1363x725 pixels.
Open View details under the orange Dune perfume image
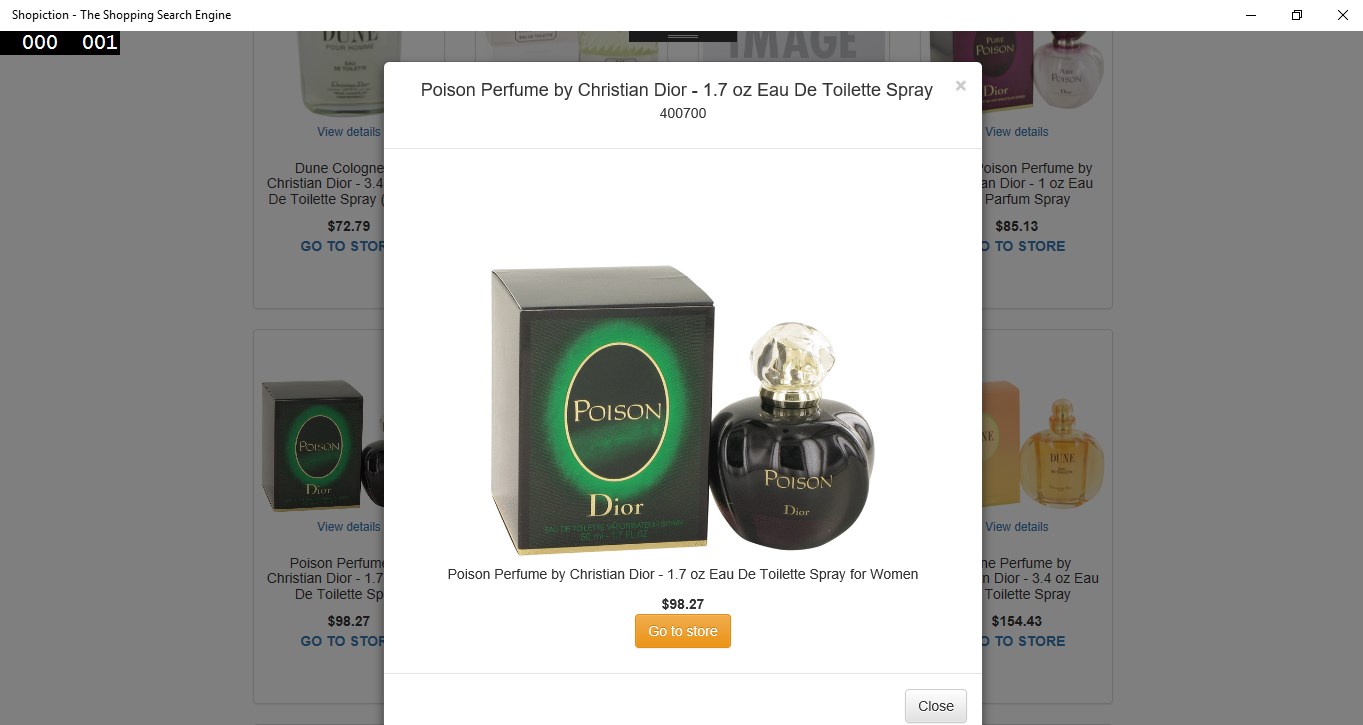click(1017, 527)
